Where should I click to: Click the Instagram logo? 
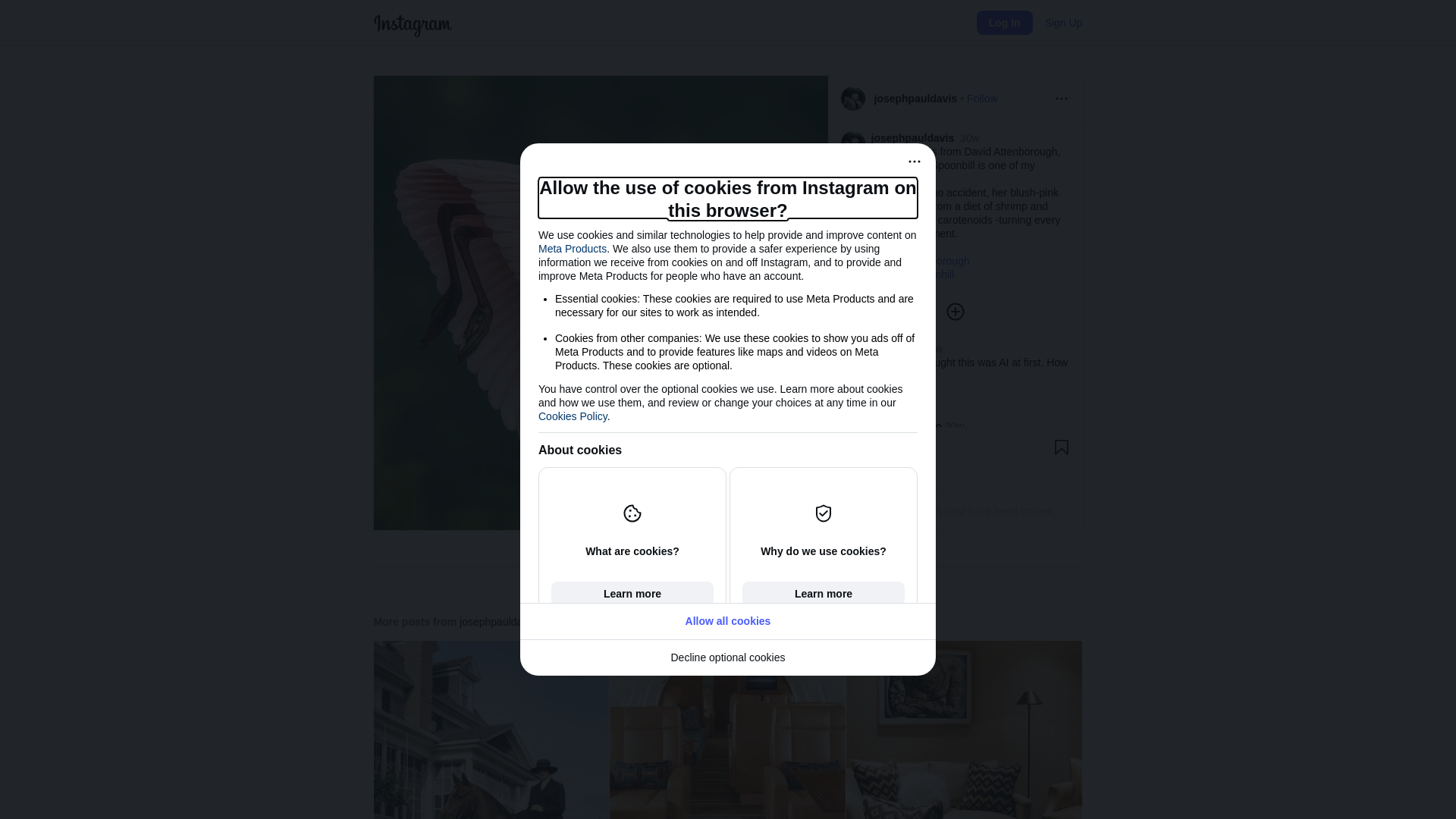coord(413,24)
